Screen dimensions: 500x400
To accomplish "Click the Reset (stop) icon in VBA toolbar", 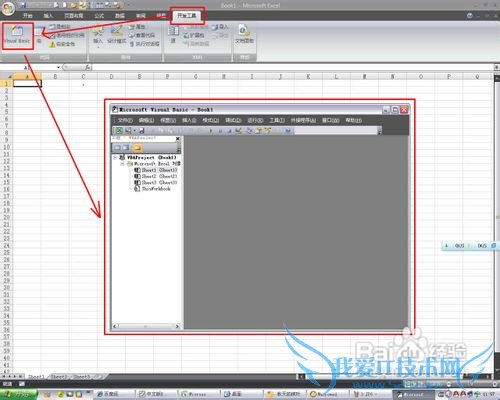I will point(229,131).
